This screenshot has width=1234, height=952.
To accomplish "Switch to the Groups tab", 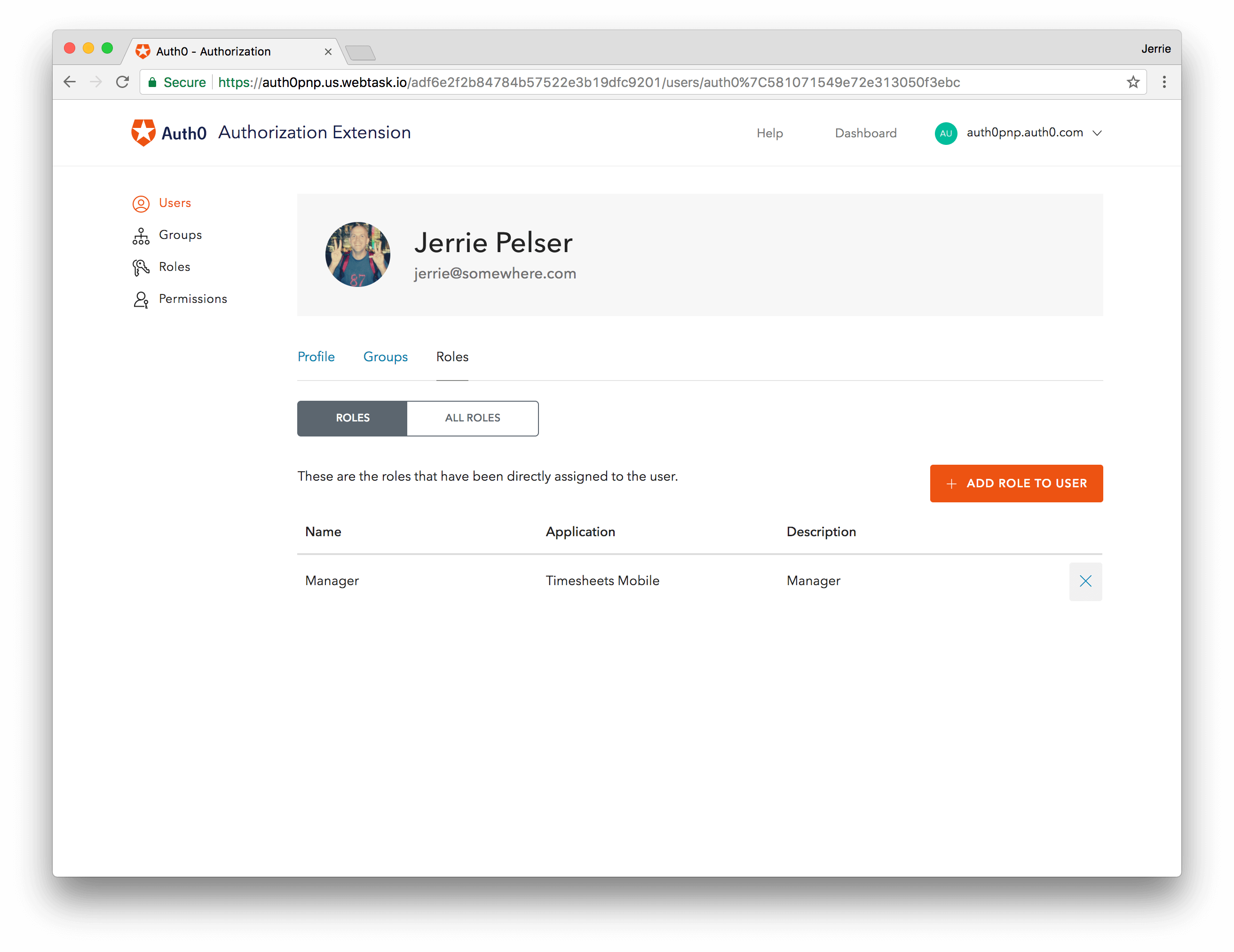I will 386,356.
